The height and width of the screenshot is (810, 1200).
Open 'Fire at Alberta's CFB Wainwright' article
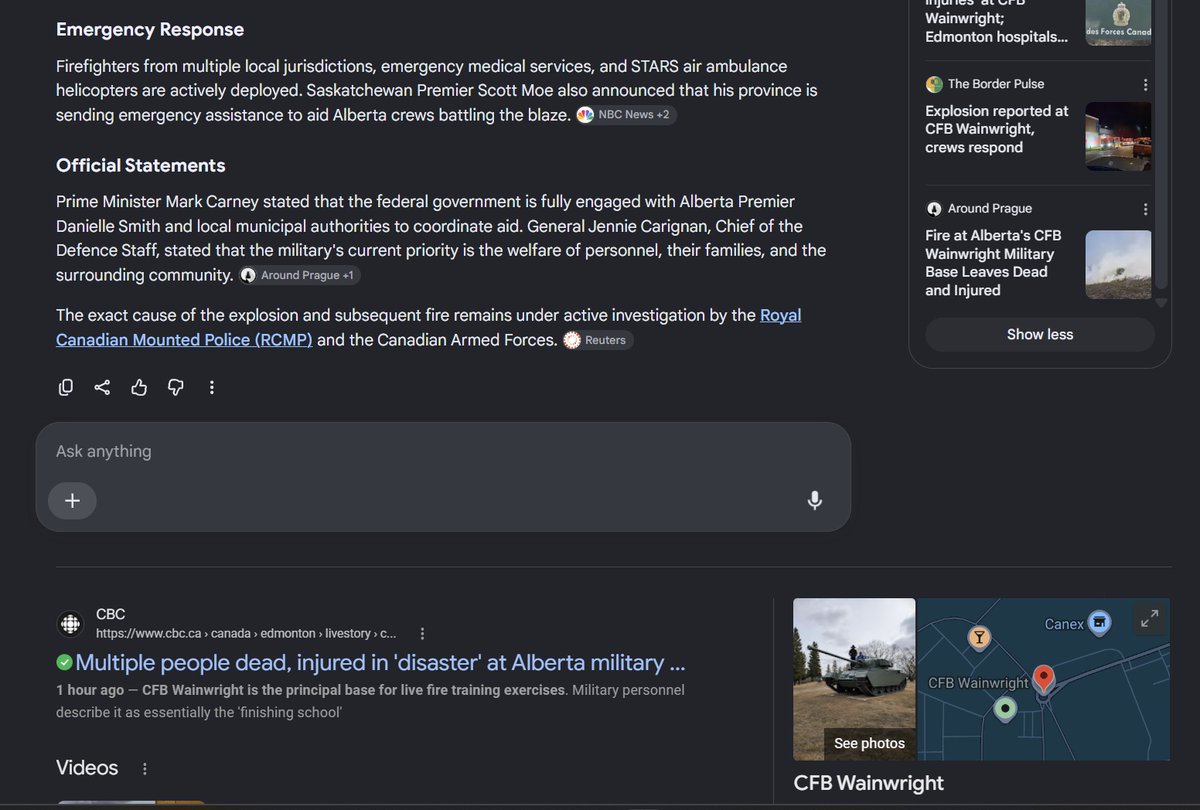click(x=993, y=263)
